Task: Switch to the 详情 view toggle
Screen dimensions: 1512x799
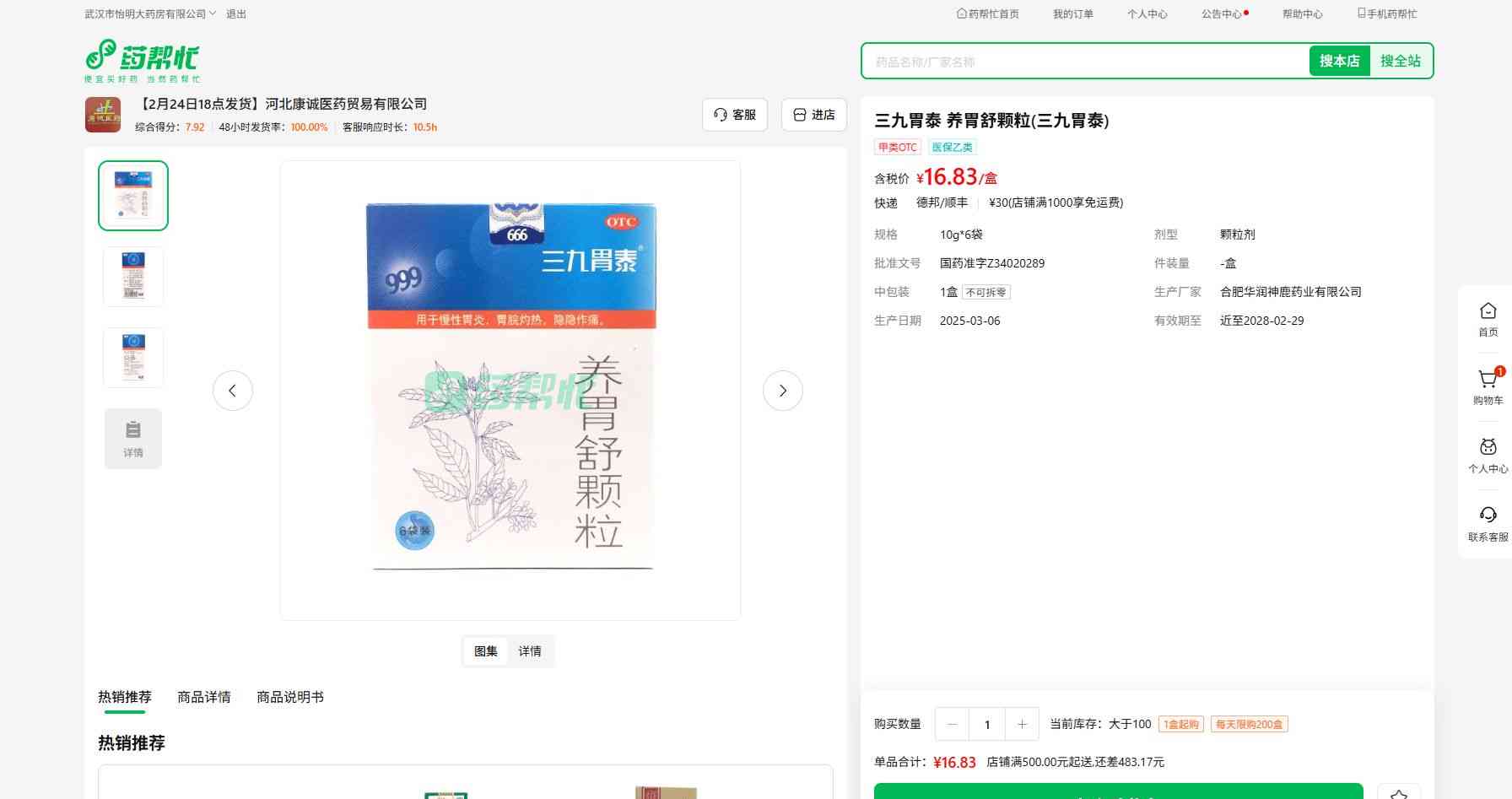Action: [x=530, y=651]
